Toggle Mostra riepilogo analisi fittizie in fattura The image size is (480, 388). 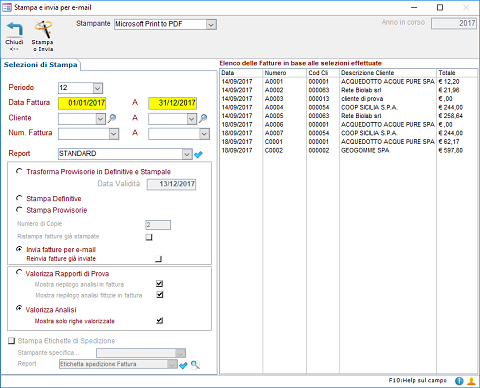[160, 295]
